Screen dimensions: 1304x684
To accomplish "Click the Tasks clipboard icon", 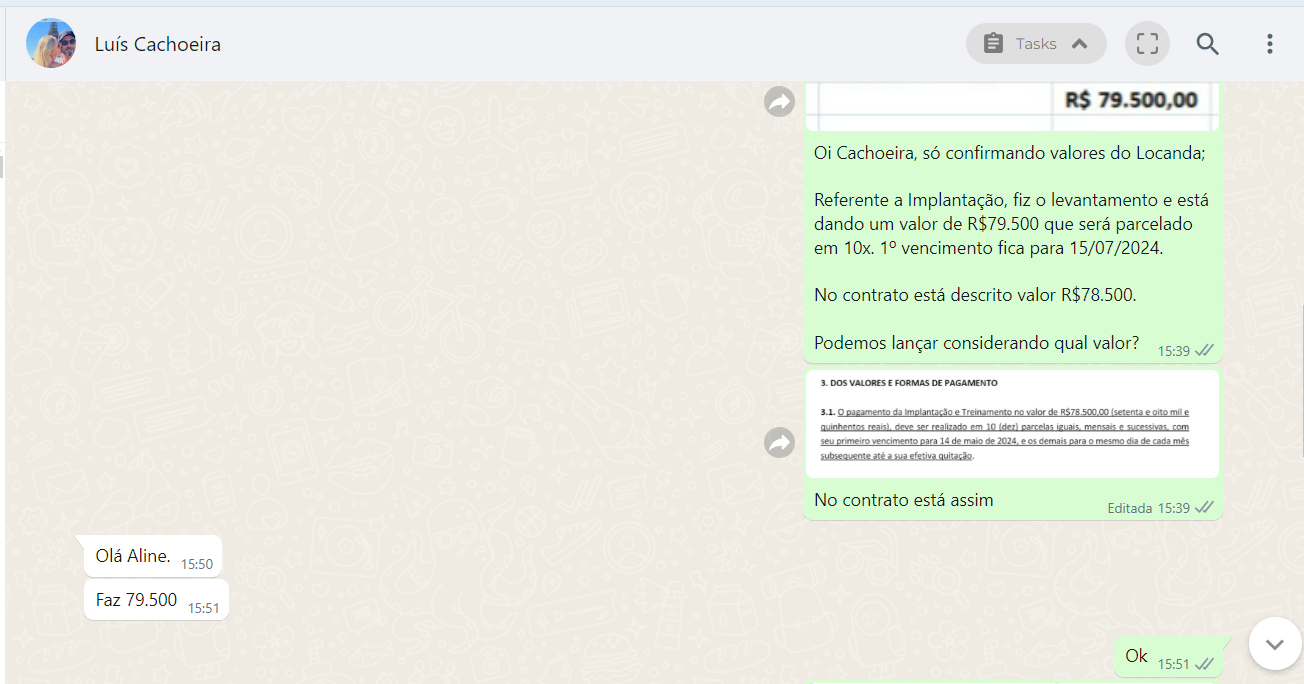I will coord(993,44).
